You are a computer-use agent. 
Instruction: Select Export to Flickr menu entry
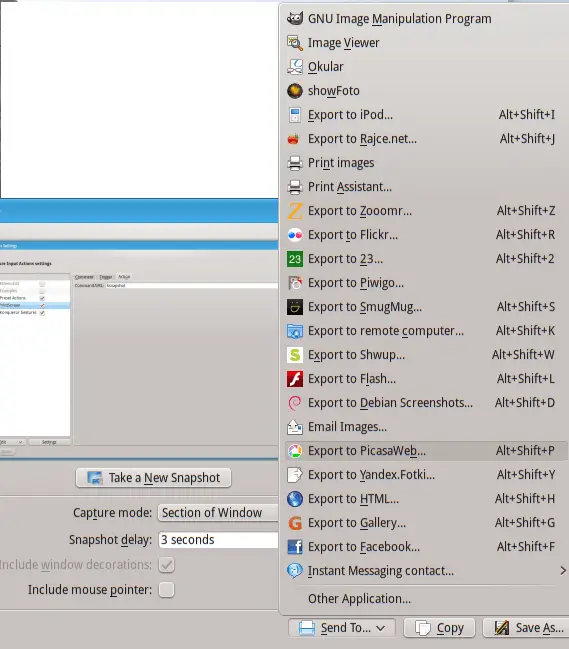pos(426,235)
